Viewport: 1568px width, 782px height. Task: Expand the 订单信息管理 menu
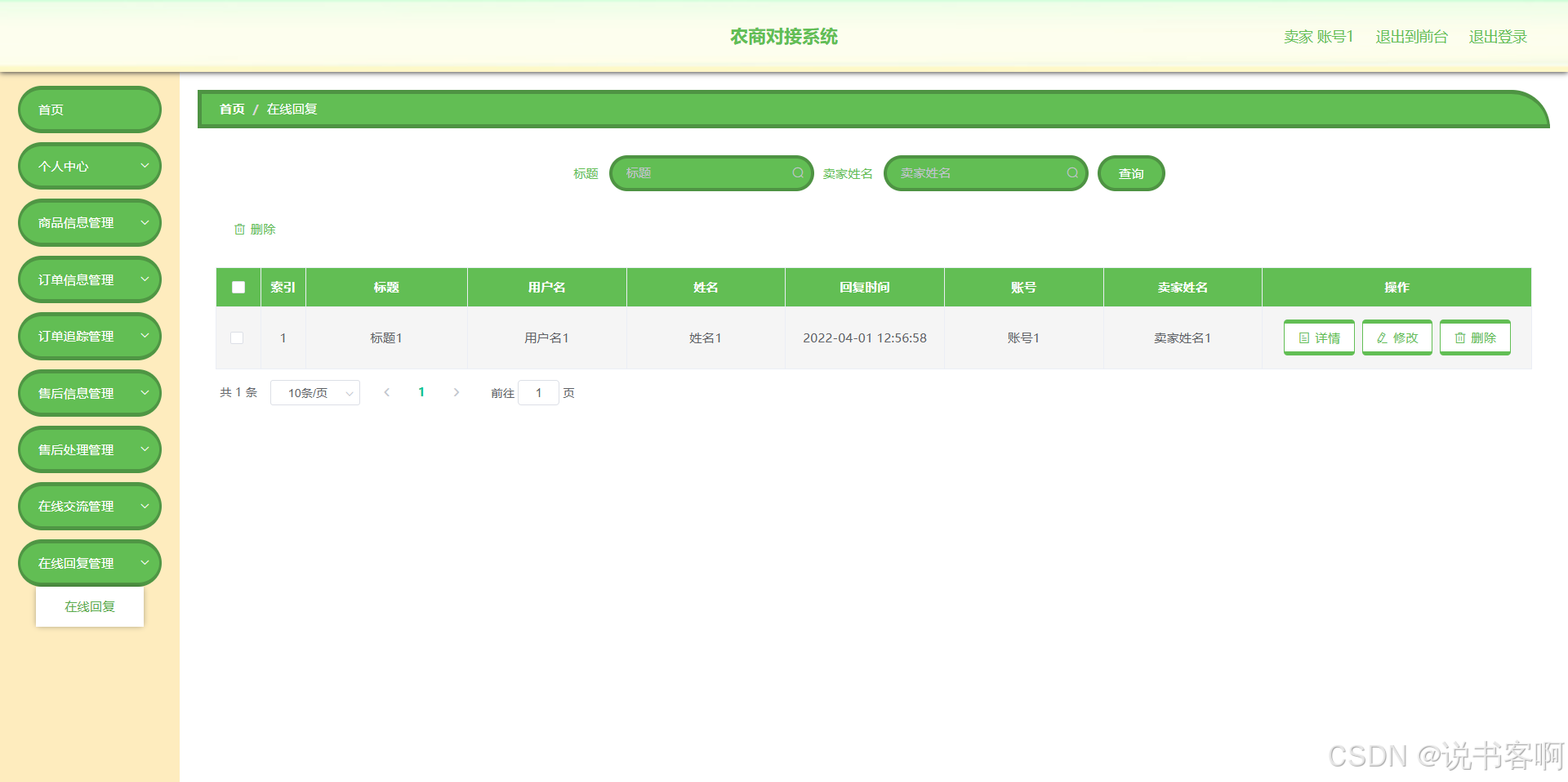[x=90, y=279]
